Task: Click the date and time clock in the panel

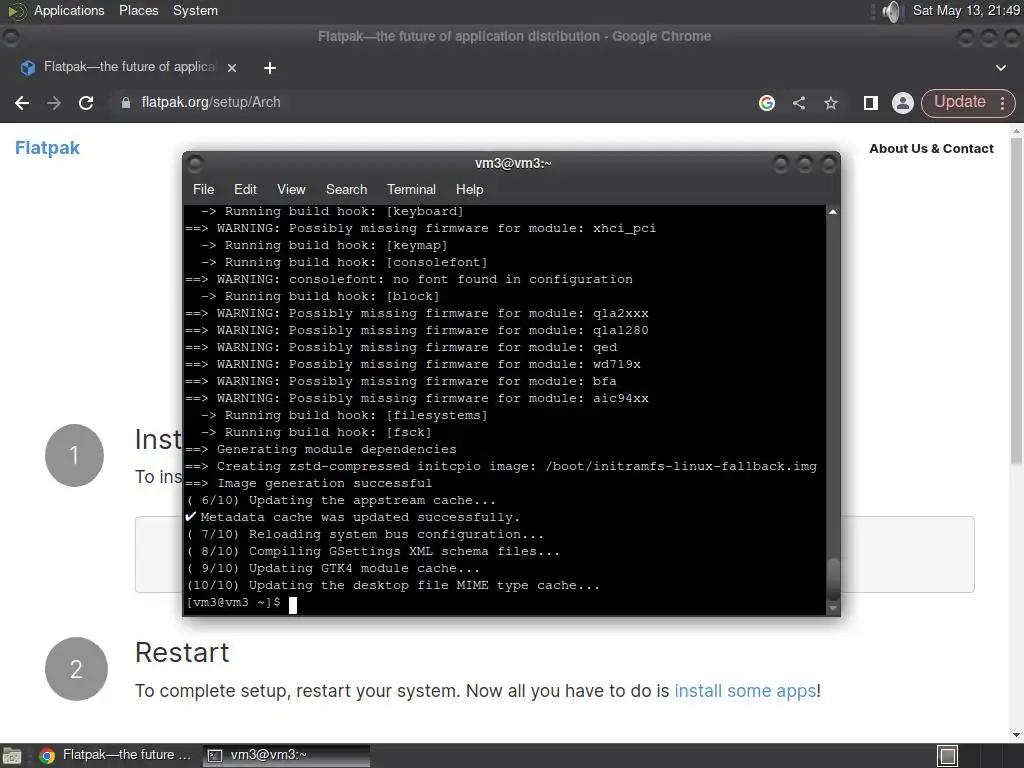Action: [x=966, y=10]
